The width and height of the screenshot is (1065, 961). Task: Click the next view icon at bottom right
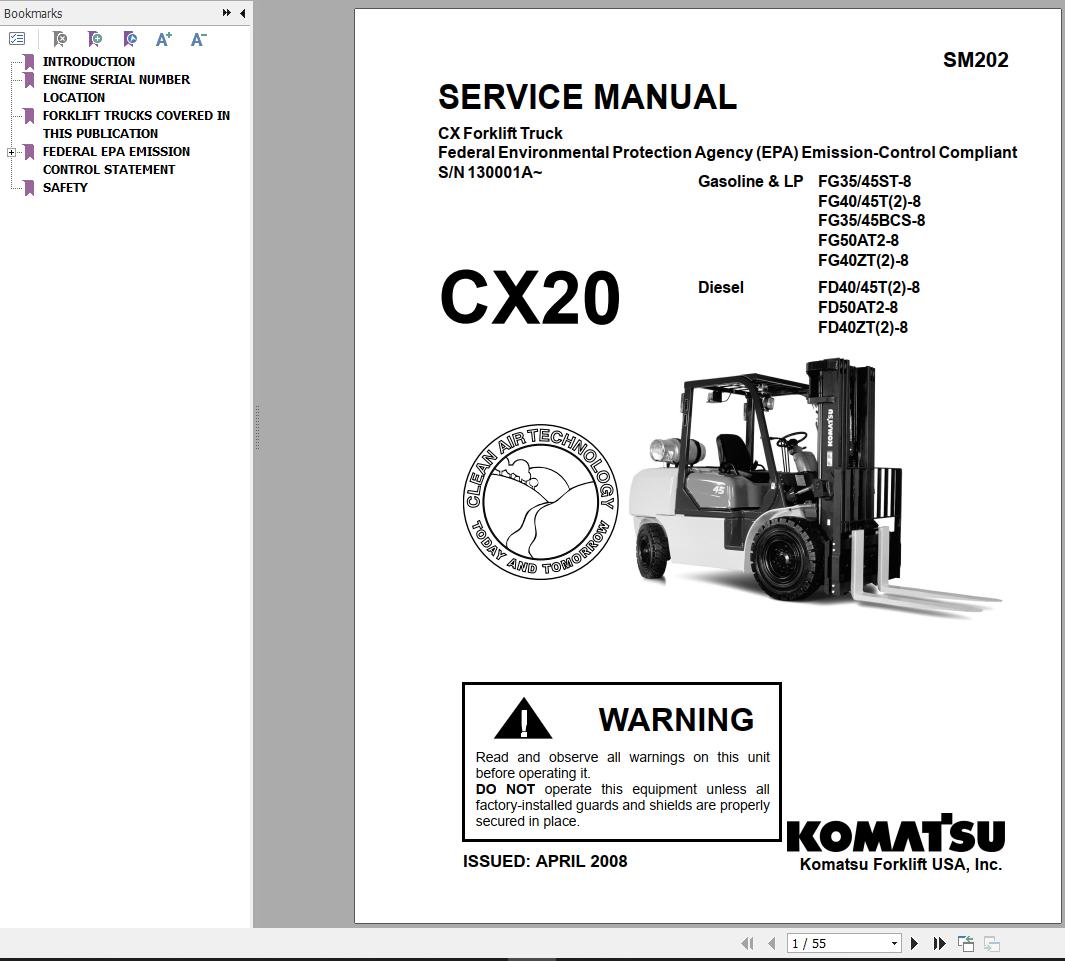[993, 942]
